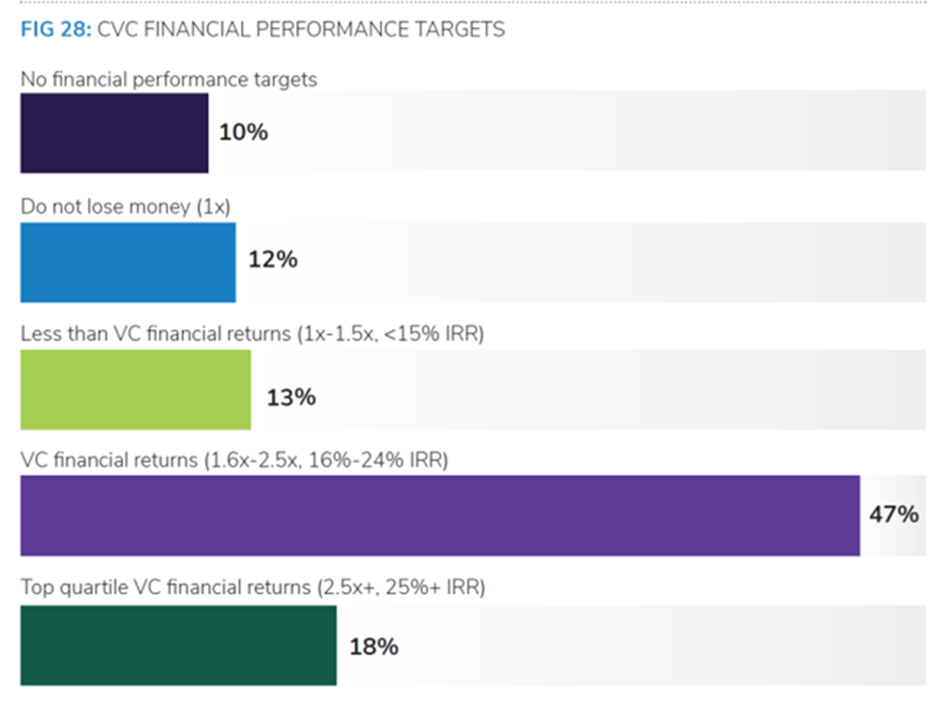The width and height of the screenshot is (940, 701).
Task: Click the "Less than VC financial returns" label
Action: coord(252,334)
